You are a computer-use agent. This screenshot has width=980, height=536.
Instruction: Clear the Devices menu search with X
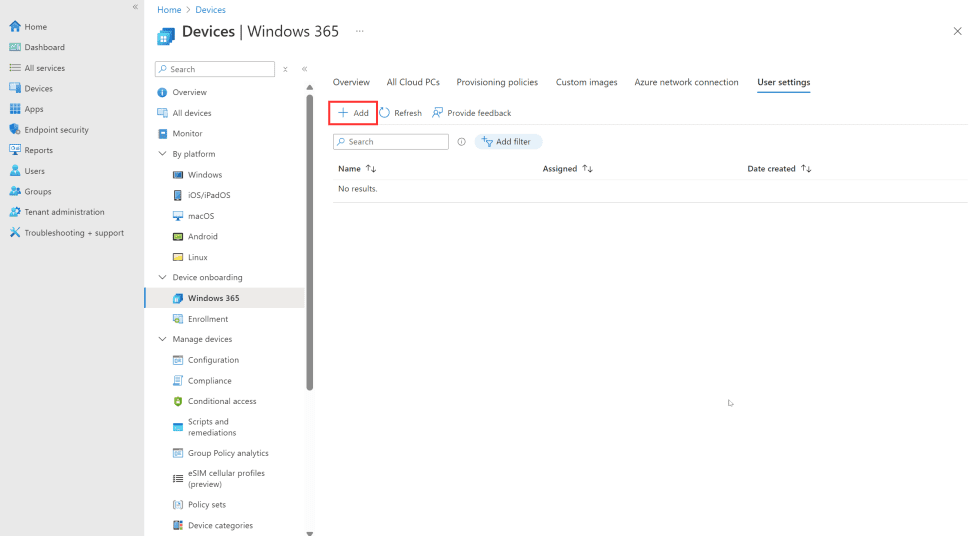click(285, 69)
